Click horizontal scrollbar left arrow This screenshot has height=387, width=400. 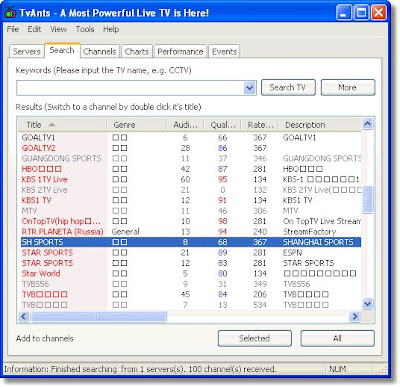(24, 316)
